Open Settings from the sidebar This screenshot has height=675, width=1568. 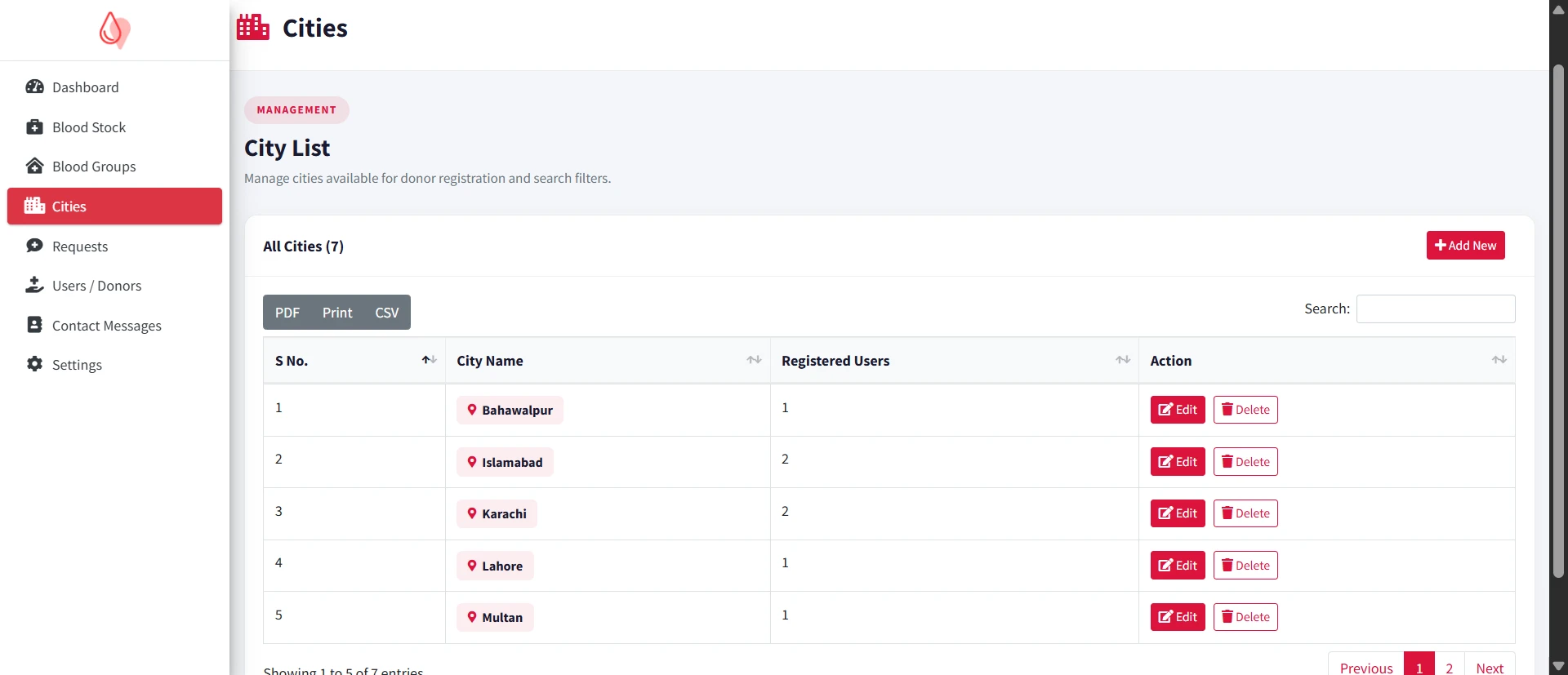click(x=114, y=365)
